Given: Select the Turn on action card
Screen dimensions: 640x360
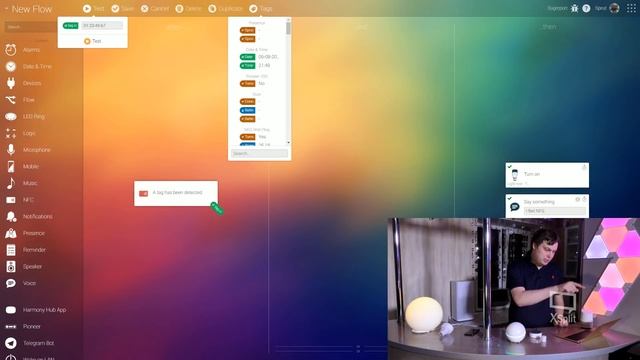Looking at the screenshot, I should point(547,175).
